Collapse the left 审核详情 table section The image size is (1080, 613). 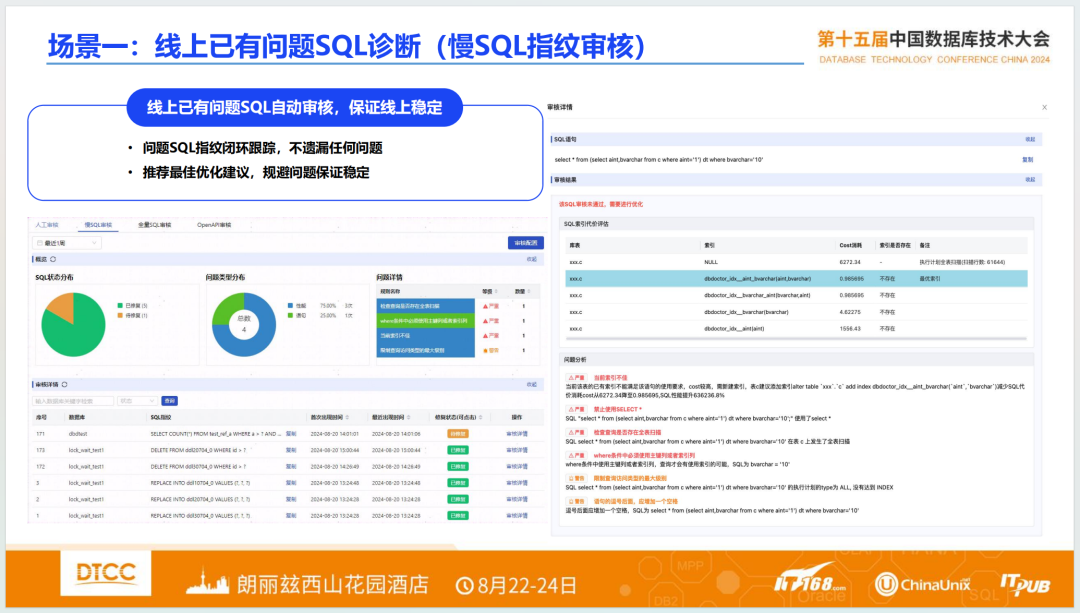tap(532, 385)
